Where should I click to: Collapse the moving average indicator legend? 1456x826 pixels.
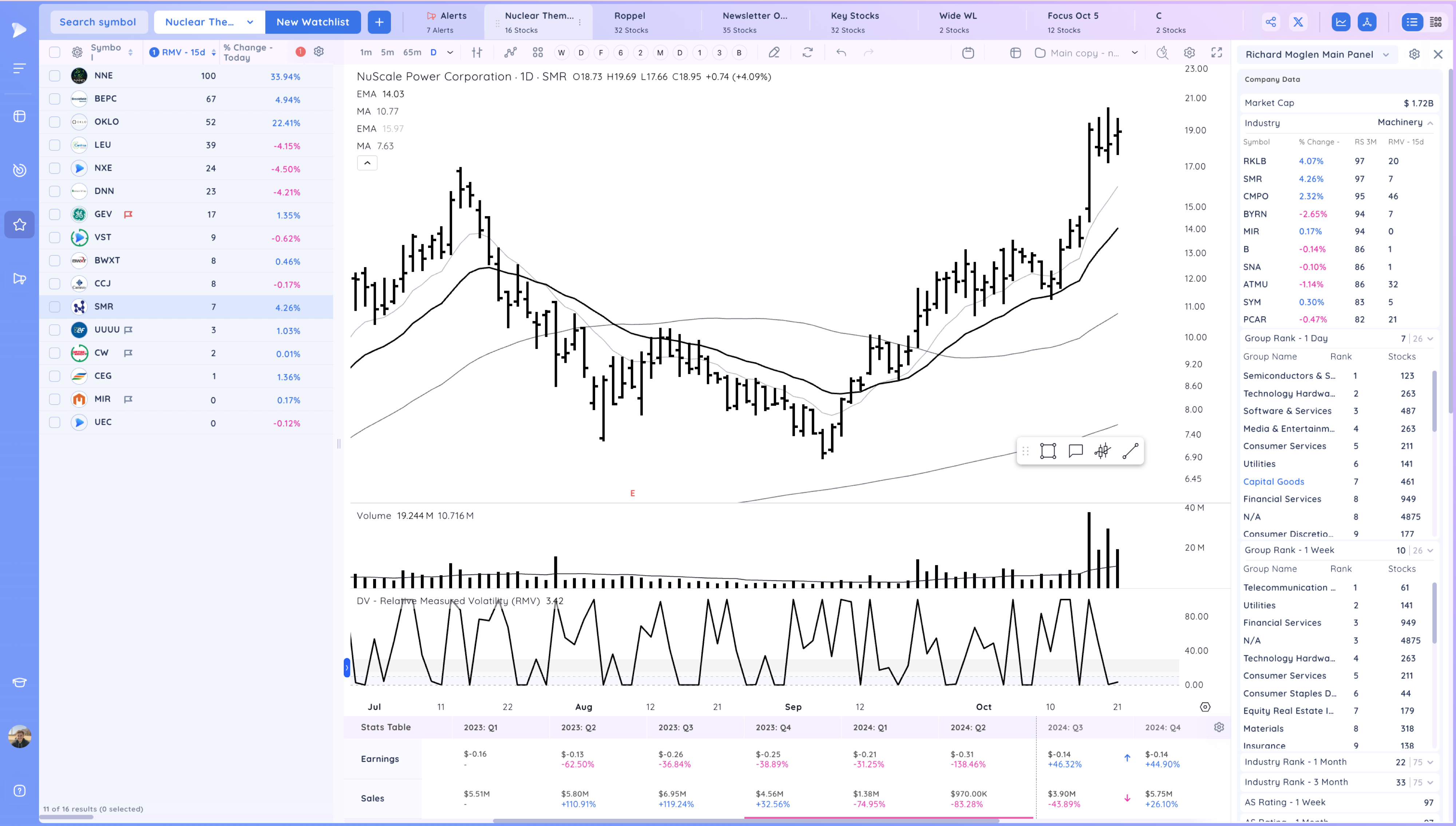(367, 163)
